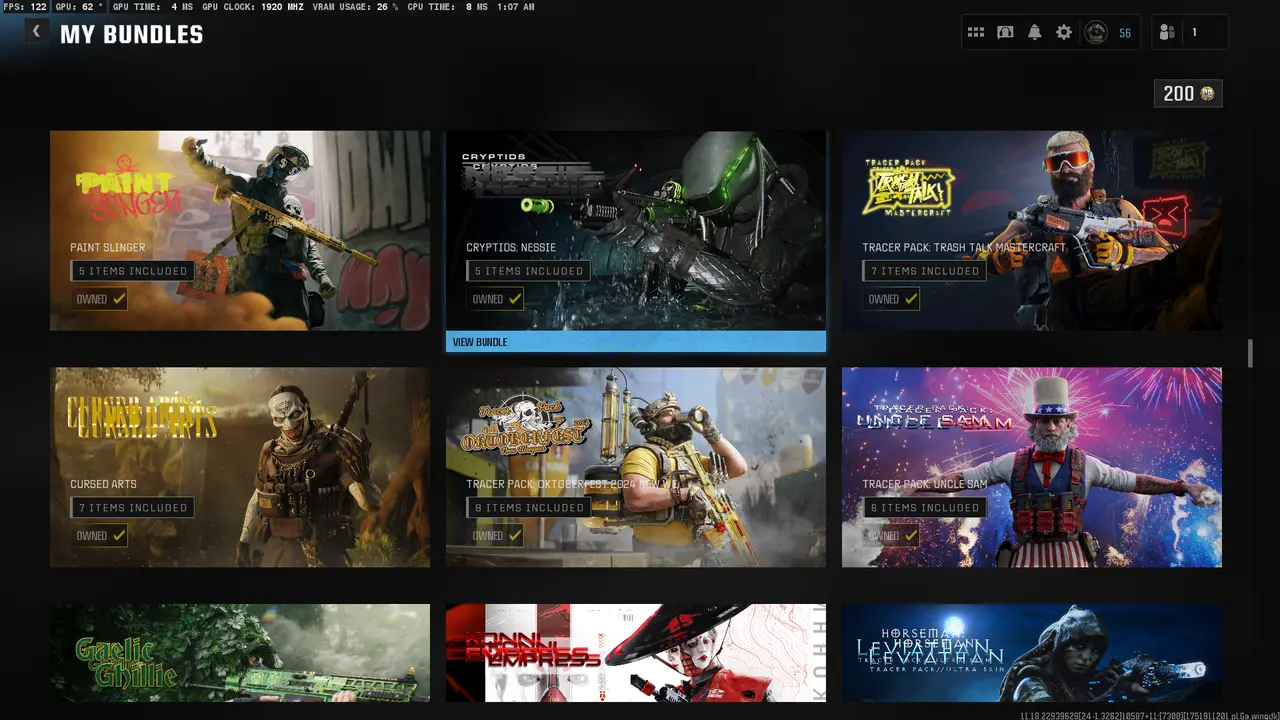Viewport: 1280px width, 720px height.
Task: Open the grid menu icon
Action: pos(976,33)
